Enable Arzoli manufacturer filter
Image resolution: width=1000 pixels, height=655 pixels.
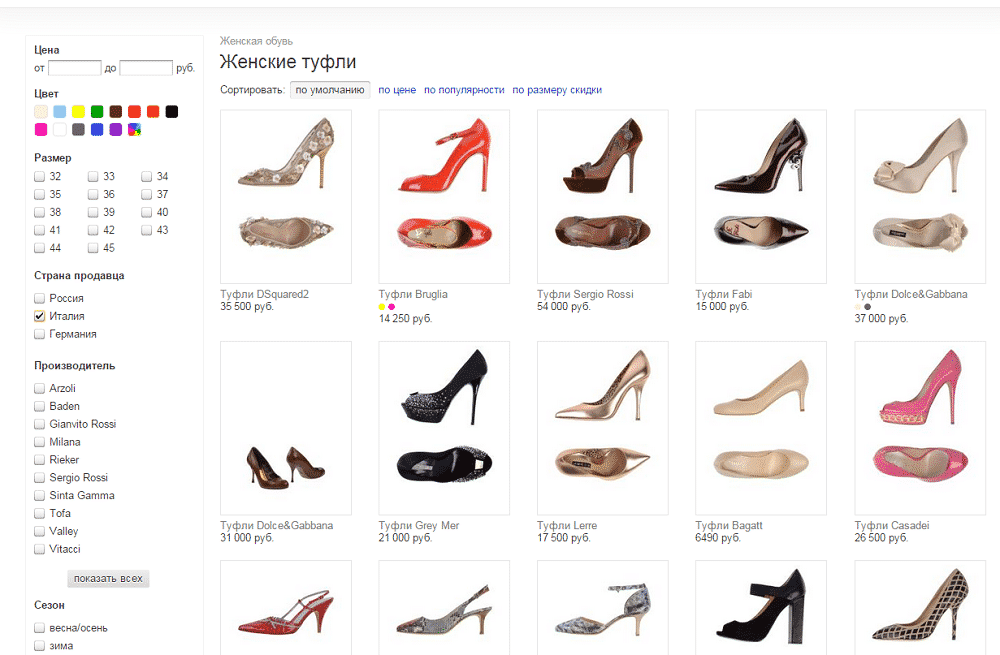click(40, 388)
